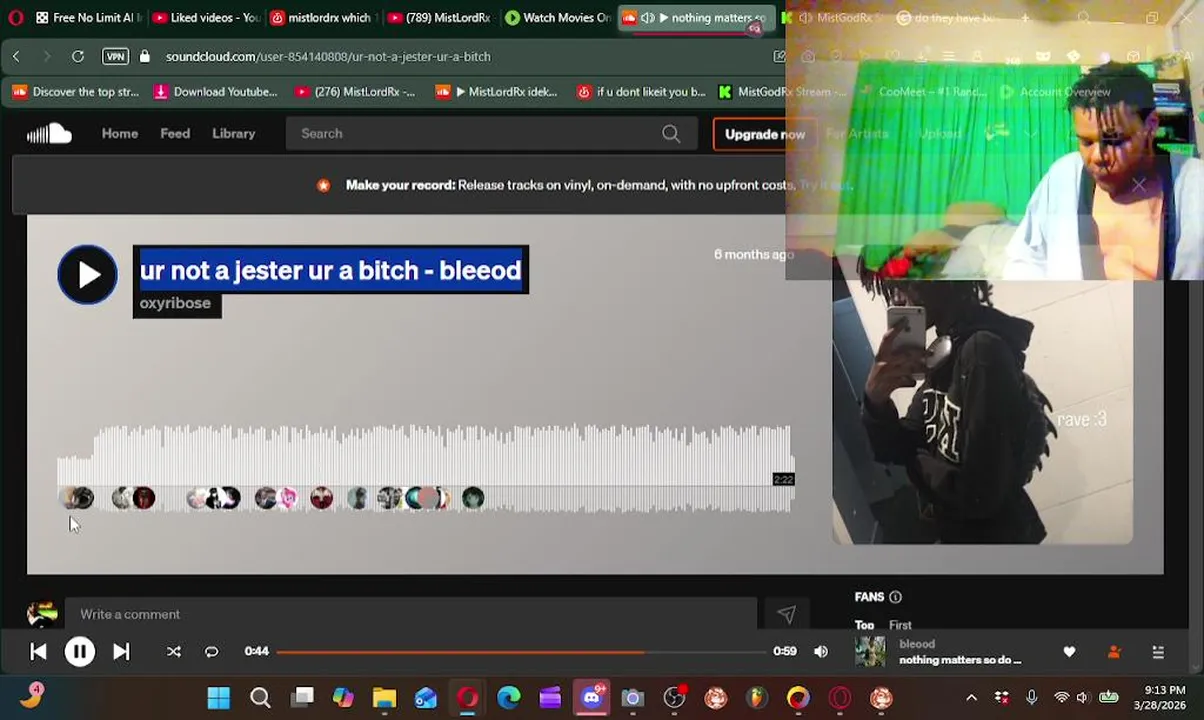This screenshot has height=720, width=1204.
Task: Open the Discord app in the taskbar
Action: click(592, 696)
